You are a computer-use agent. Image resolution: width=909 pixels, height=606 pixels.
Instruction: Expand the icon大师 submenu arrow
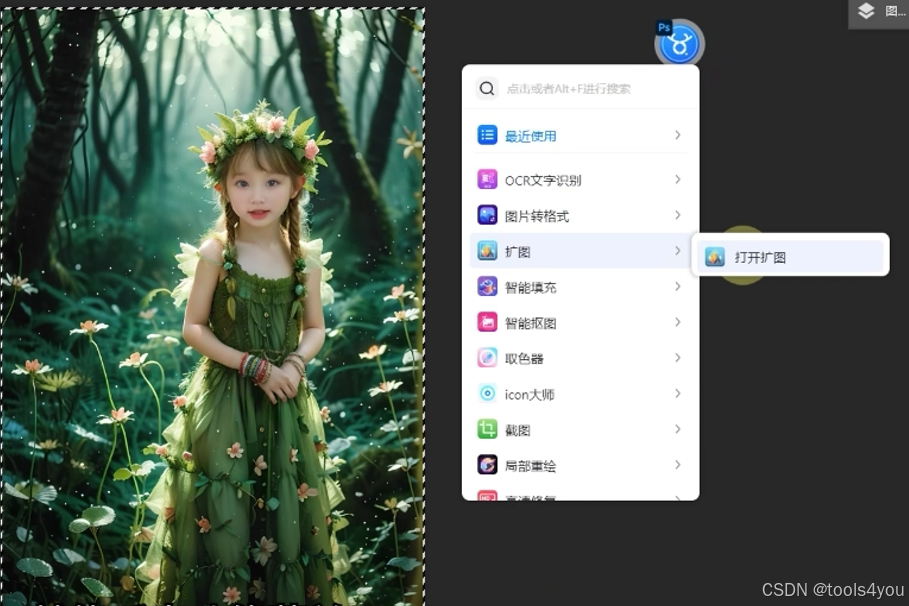pos(678,393)
